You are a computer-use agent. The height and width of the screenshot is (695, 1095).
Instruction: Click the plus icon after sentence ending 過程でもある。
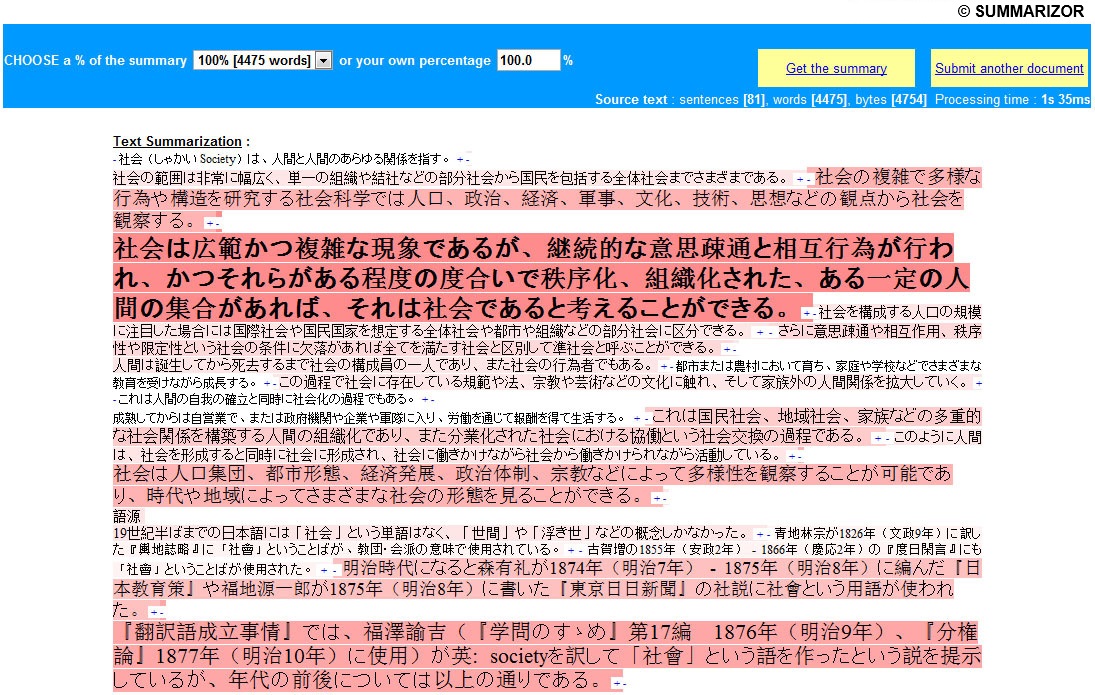(425, 400)
